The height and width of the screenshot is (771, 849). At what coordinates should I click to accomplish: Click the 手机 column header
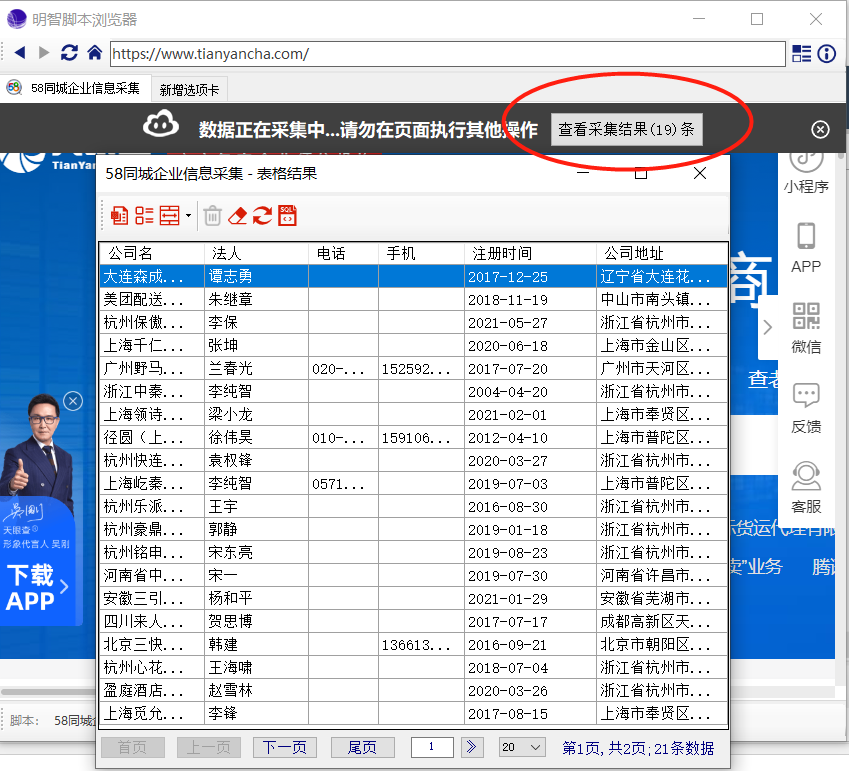(x=421, y=253)
